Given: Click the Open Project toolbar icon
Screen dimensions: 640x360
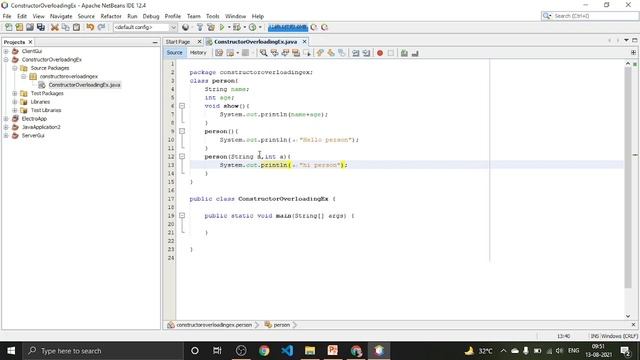Looking at the screenshot, I should pos(30,27).
